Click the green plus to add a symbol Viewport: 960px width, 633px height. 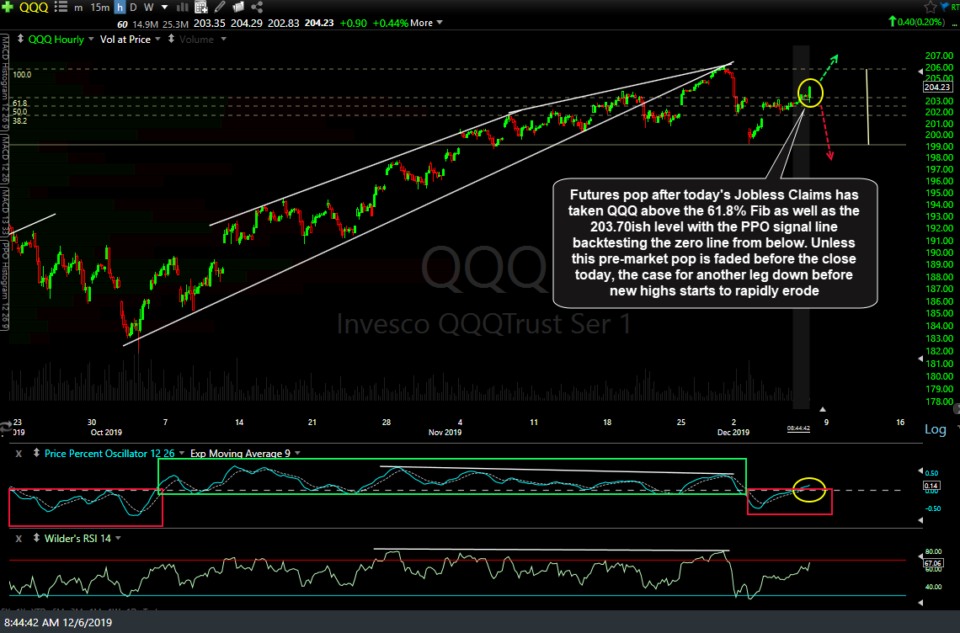tap(8, 7)
